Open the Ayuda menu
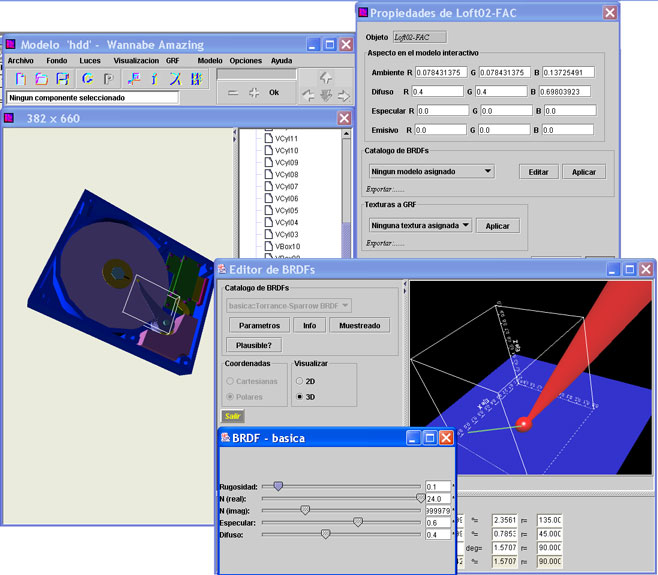 click(x=281, y=60)
